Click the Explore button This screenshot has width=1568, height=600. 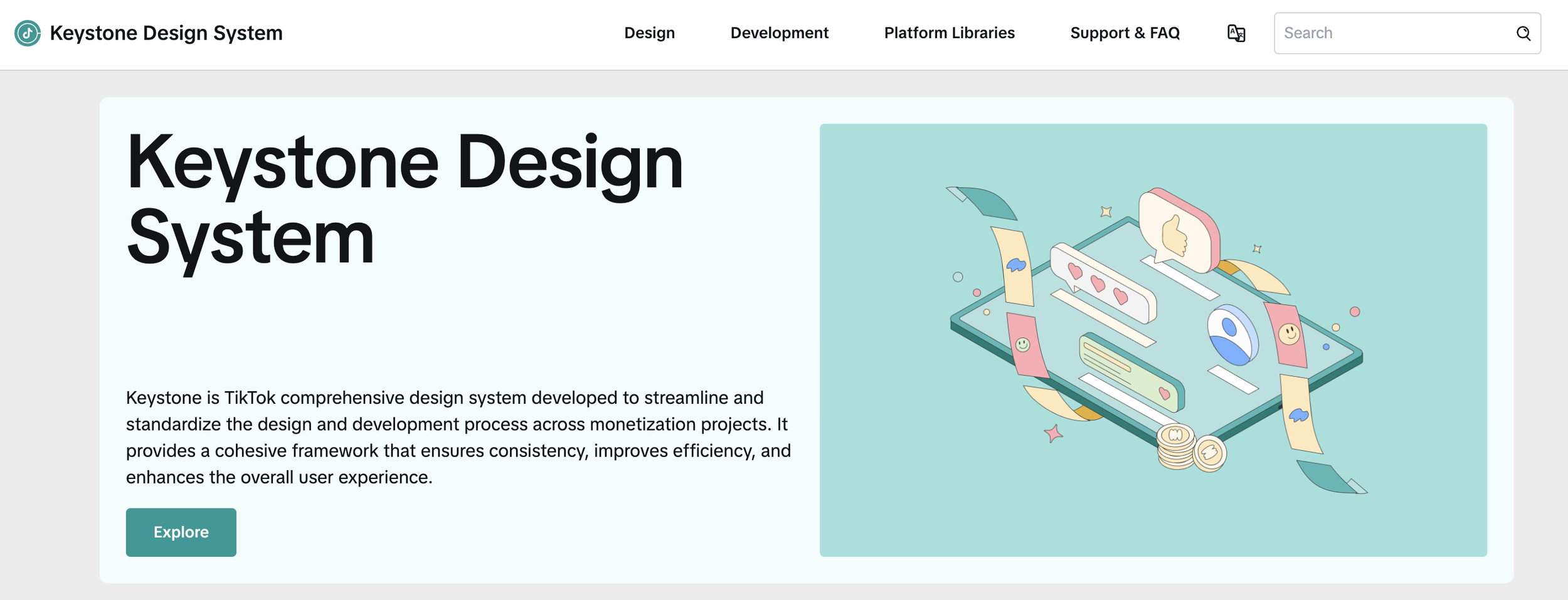pos(181,532)
